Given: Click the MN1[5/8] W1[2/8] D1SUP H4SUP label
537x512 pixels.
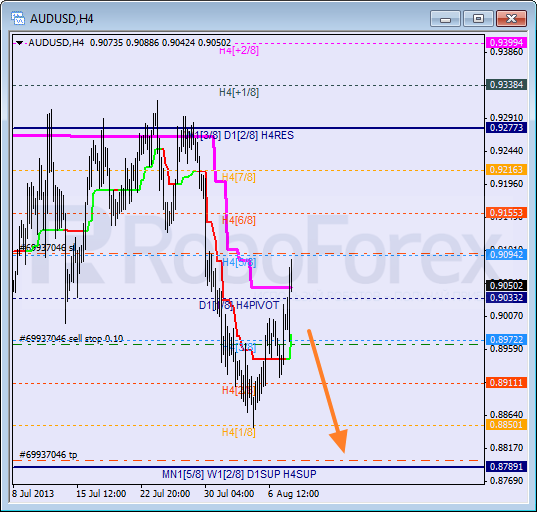Looking at the screenshot, I should (239, 474).
